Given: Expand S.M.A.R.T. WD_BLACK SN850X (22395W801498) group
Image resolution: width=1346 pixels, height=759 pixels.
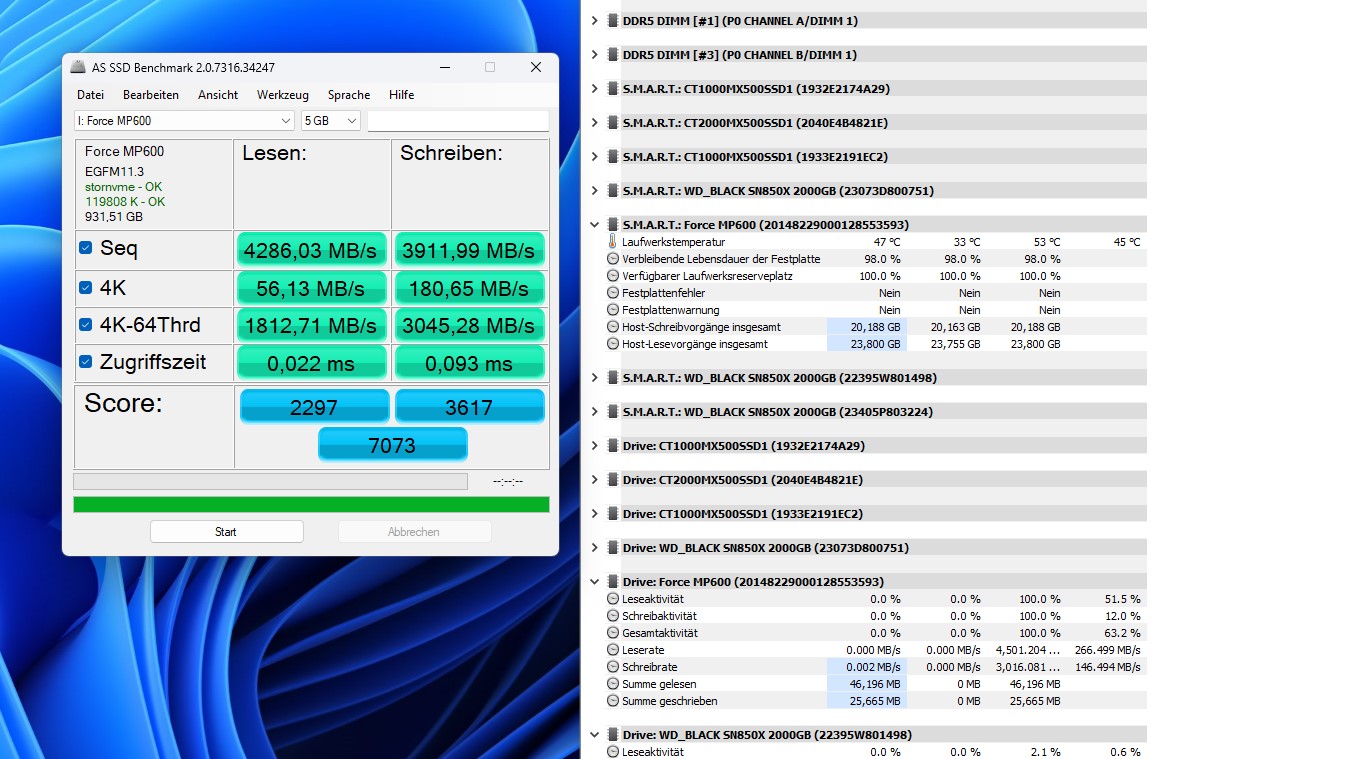Looking at the screenshot, I should coord(595,377).
